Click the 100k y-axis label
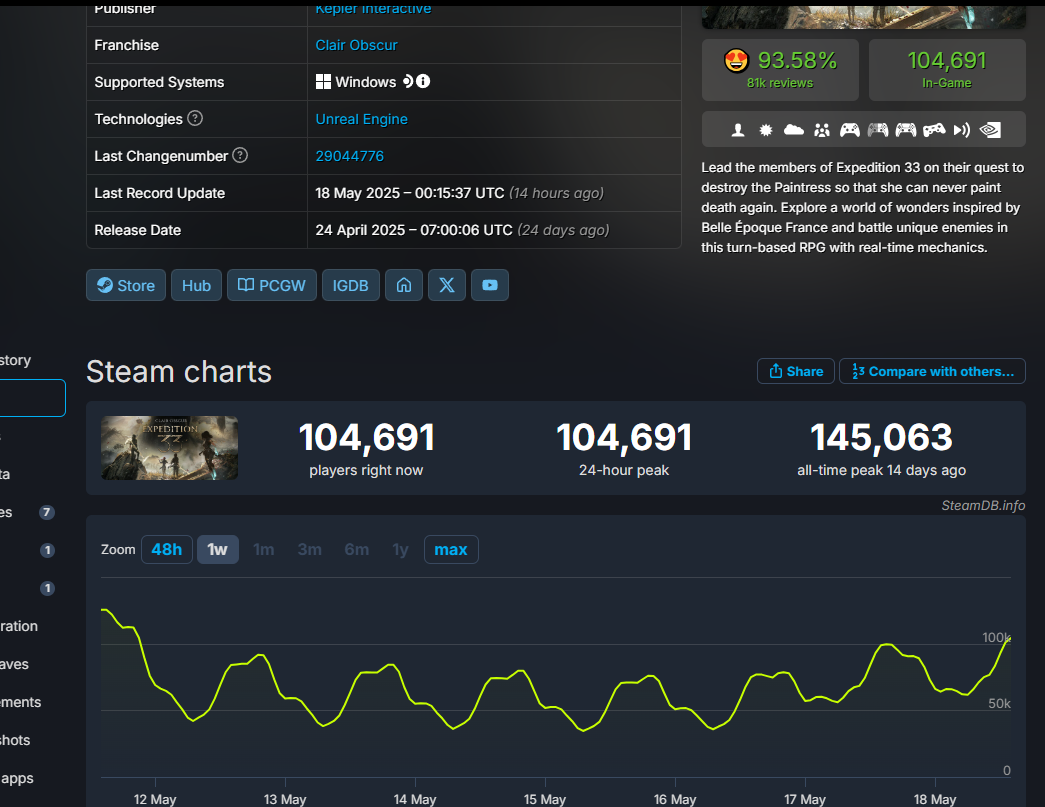Viewport: 1045px width, 807px height. pos(996,638)
